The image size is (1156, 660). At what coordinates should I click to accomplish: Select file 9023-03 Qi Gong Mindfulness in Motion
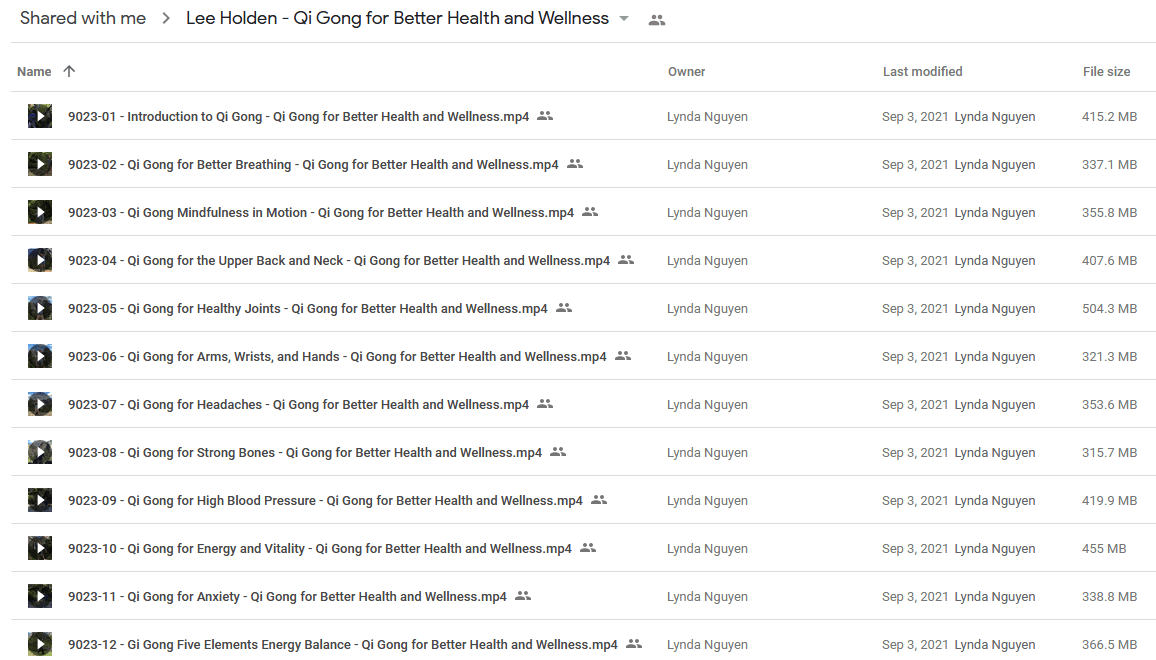click(x=321, y=212)
